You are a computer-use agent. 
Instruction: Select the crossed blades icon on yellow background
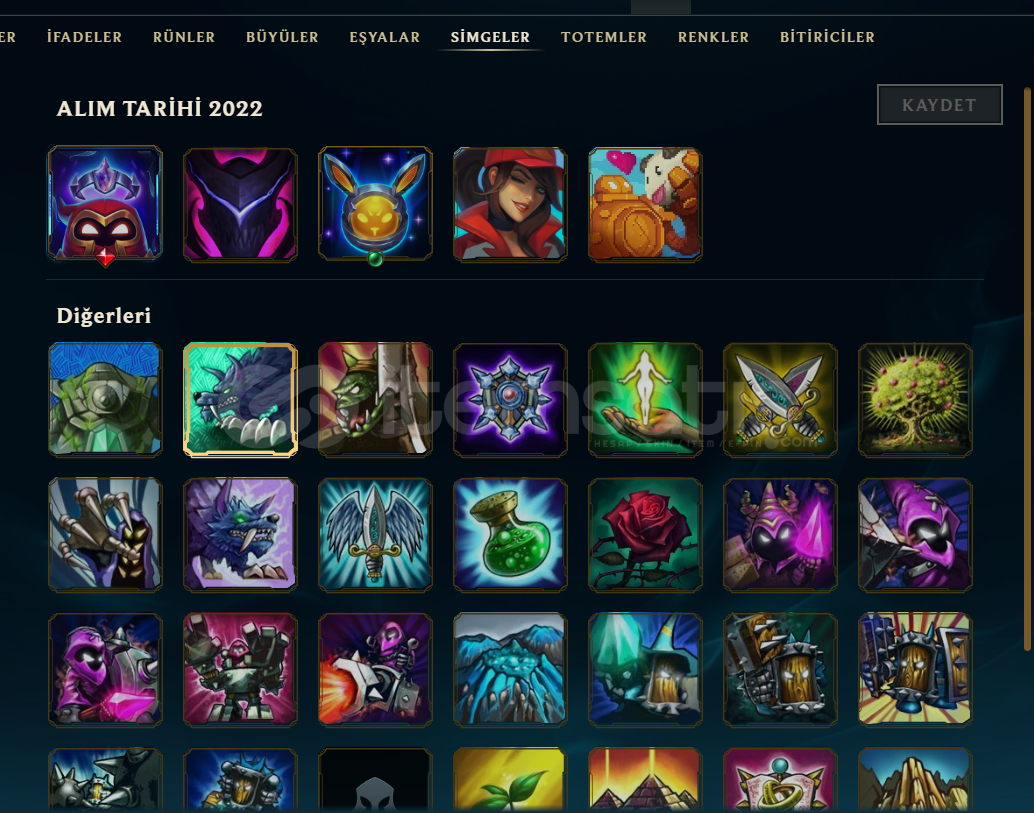(x=780, y=400)
